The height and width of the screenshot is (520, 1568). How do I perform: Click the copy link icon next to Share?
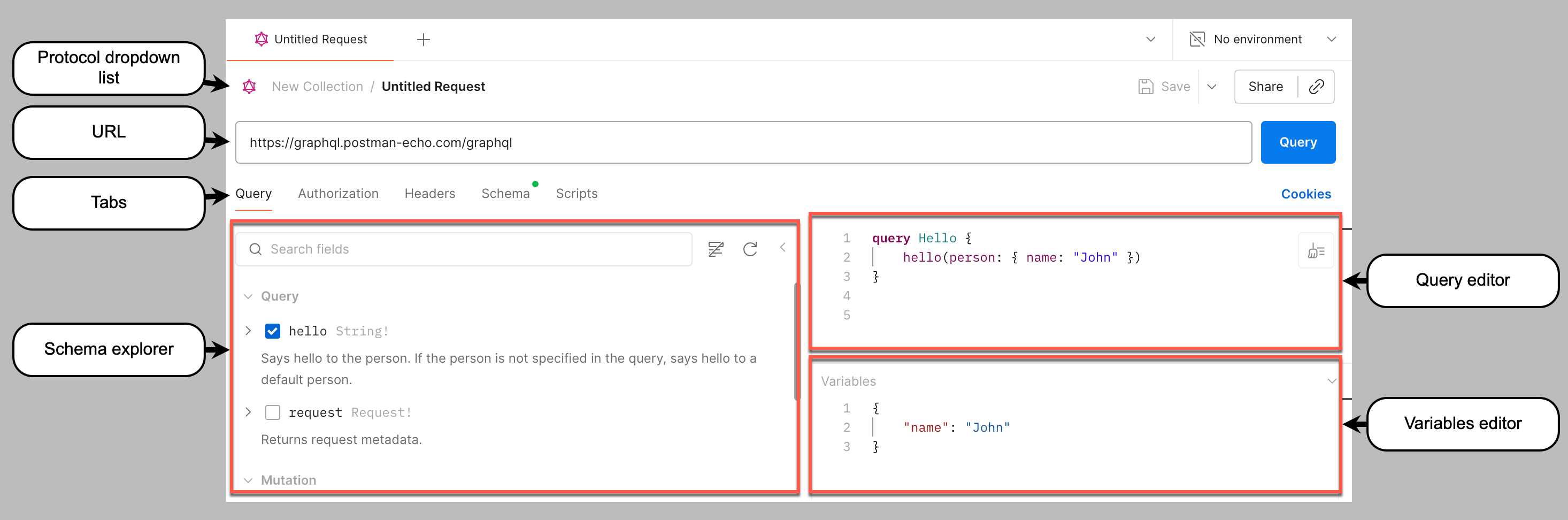pos(1316,87)
